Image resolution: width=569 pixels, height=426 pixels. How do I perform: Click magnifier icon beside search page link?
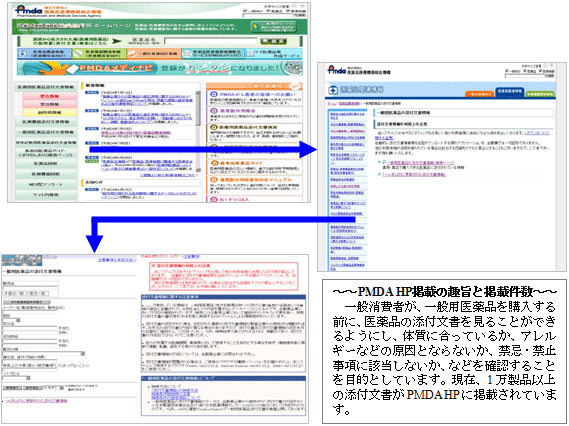(384, 162)
